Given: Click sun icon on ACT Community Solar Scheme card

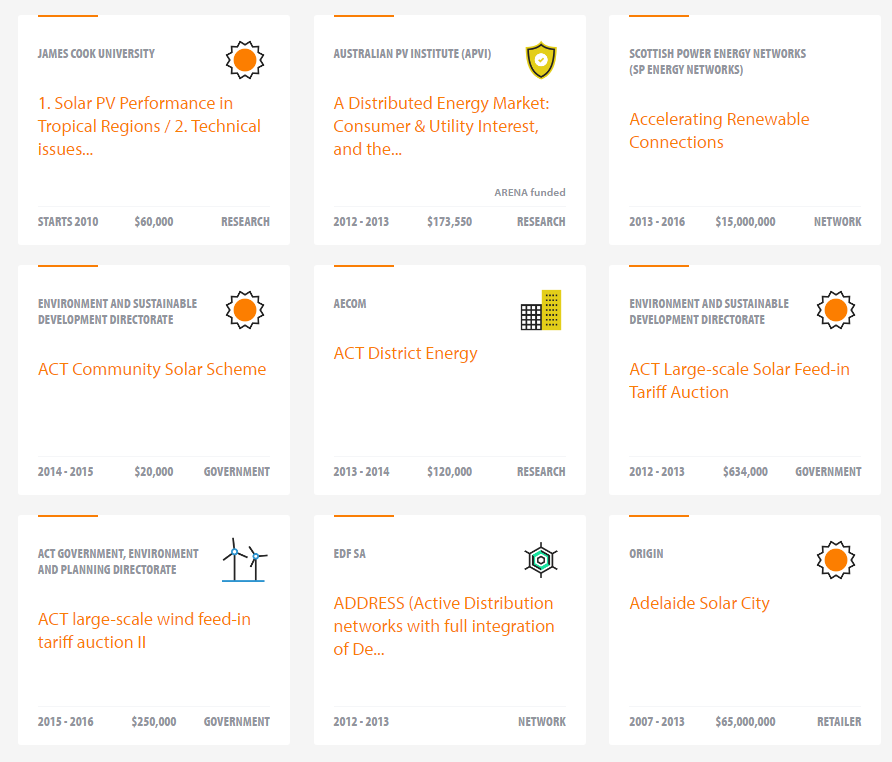Looking at the screenshot, I should (x=245, y=310).
